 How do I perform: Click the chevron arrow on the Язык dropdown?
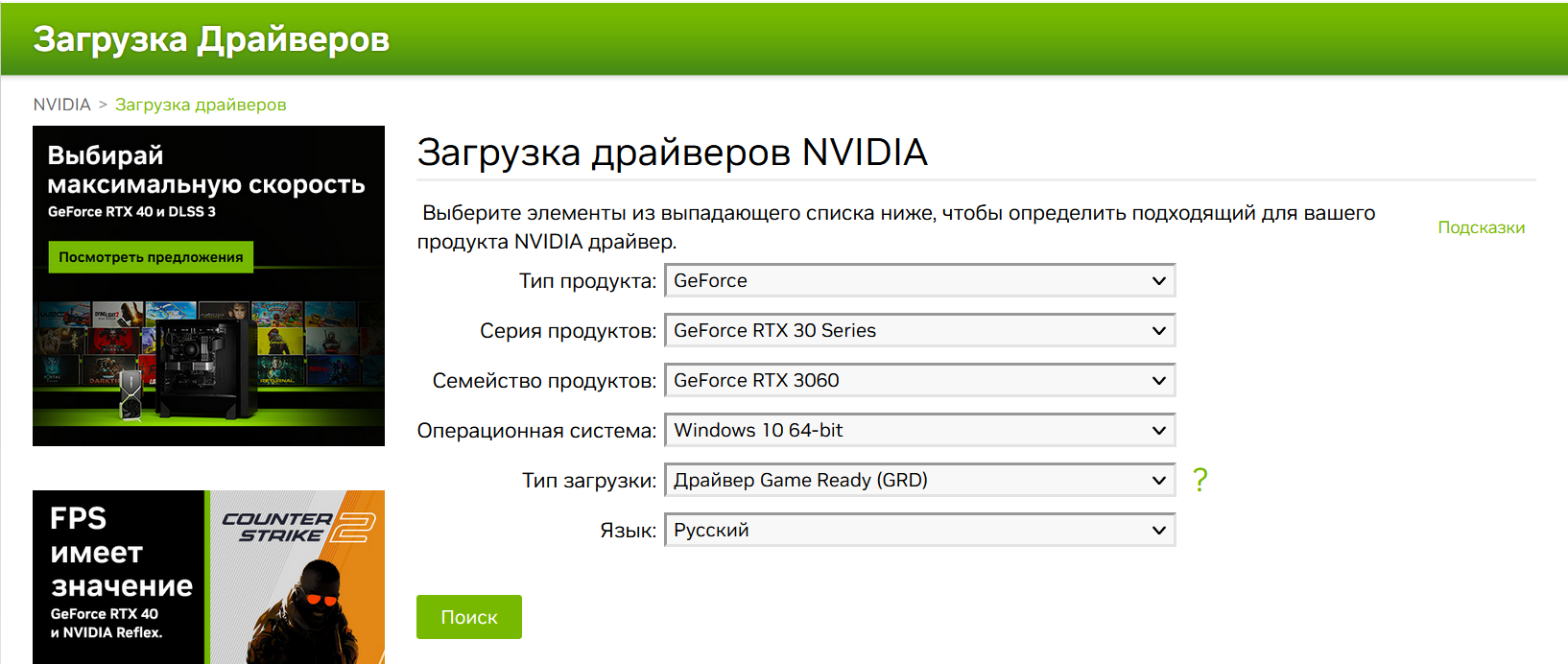[1159, 531]
